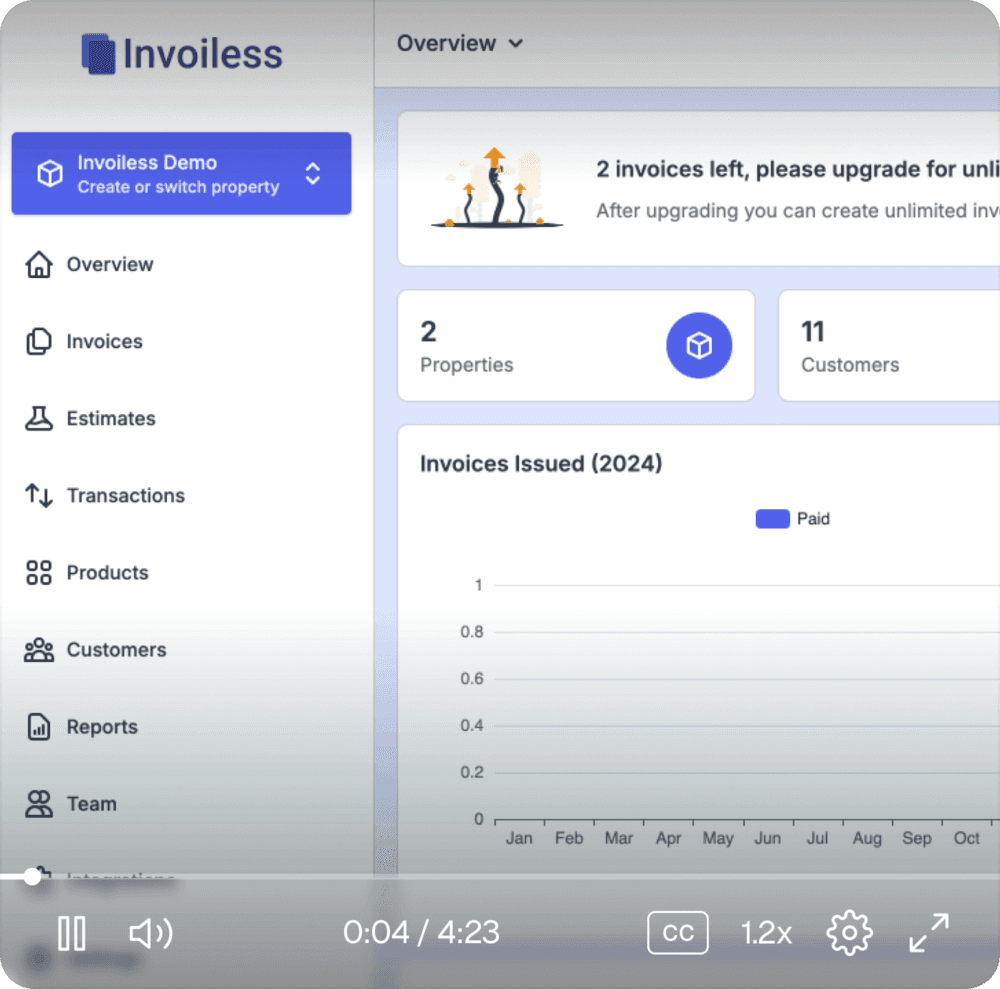Click the Jan label on chart axis

click(x=519, y=838)
